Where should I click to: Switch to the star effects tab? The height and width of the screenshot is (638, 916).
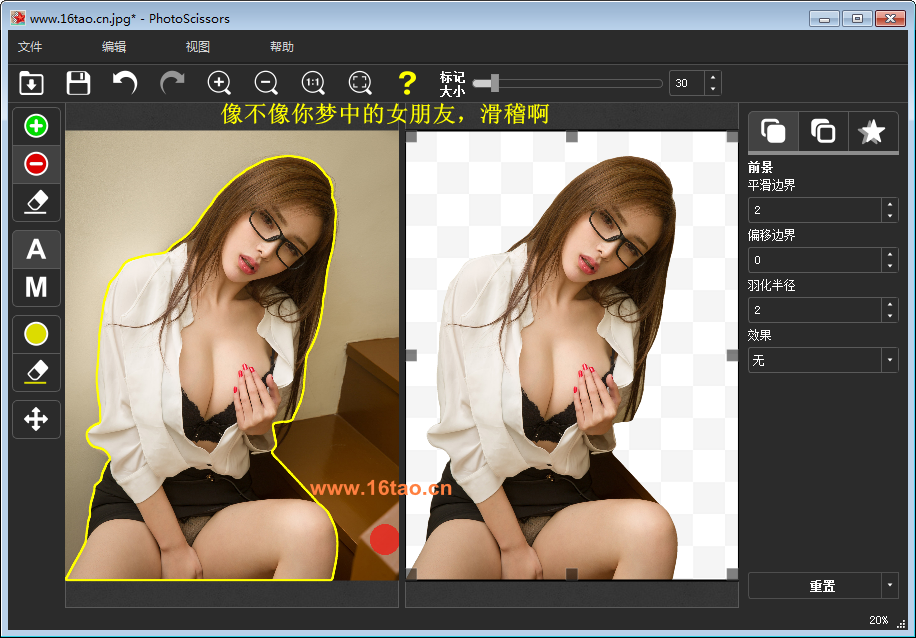point(872,131)
